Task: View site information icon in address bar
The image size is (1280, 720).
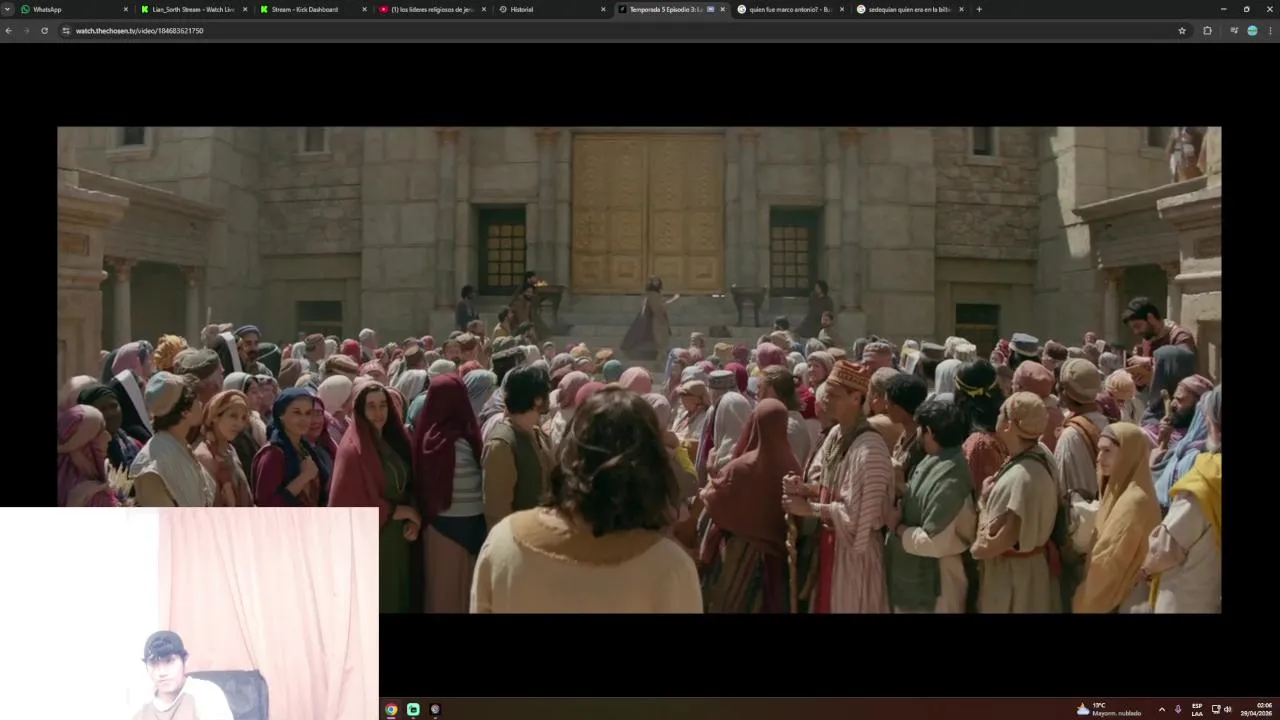Action: [x=66, y=31]
